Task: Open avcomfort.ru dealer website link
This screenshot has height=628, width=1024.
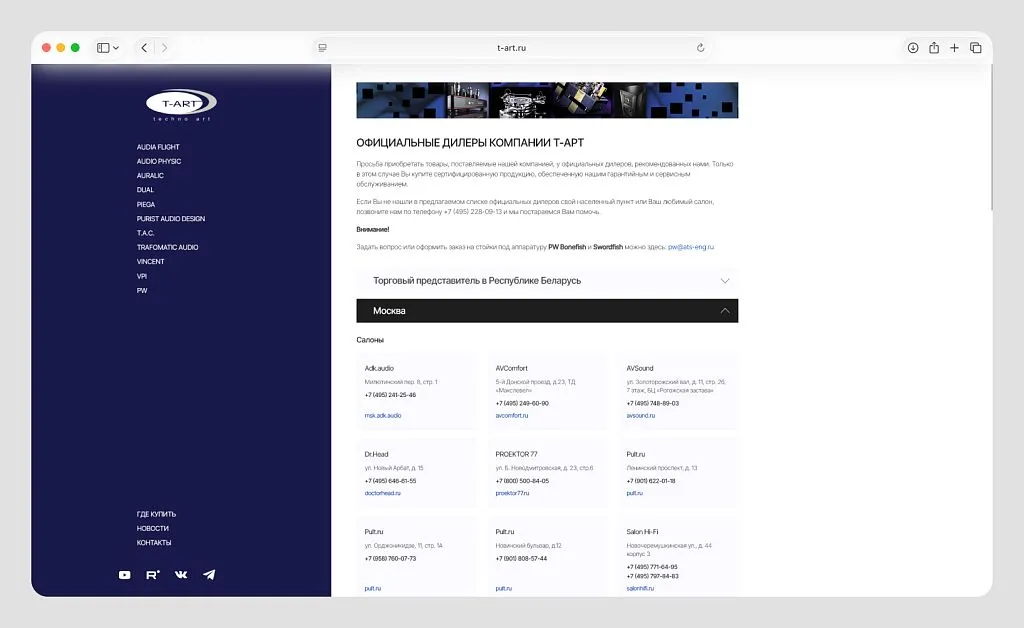Action: pos(511,415)
